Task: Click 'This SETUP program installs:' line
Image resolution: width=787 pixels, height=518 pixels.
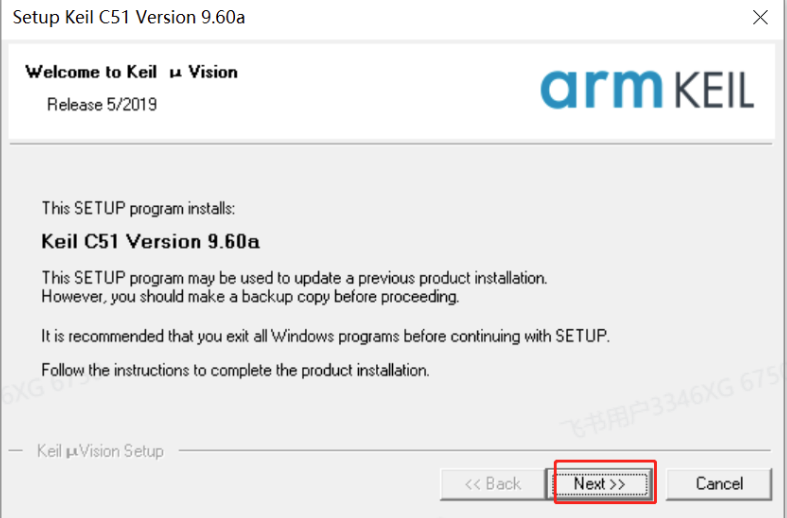Action: [x=138, y=209]
